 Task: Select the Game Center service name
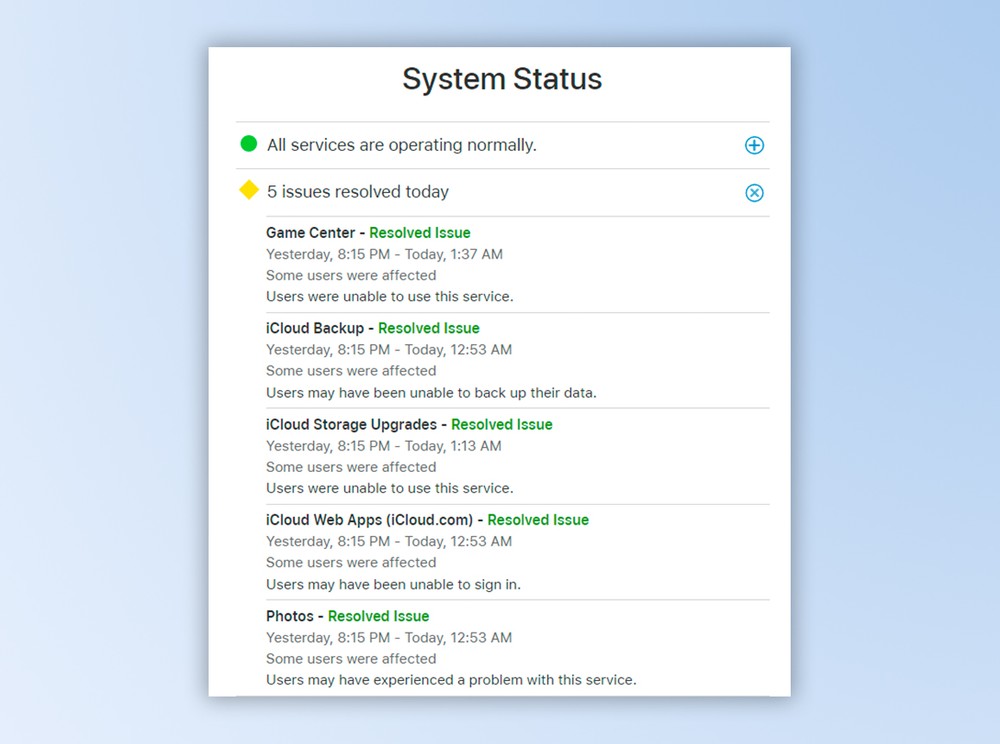pyautogui.click(x=310, y=233)
